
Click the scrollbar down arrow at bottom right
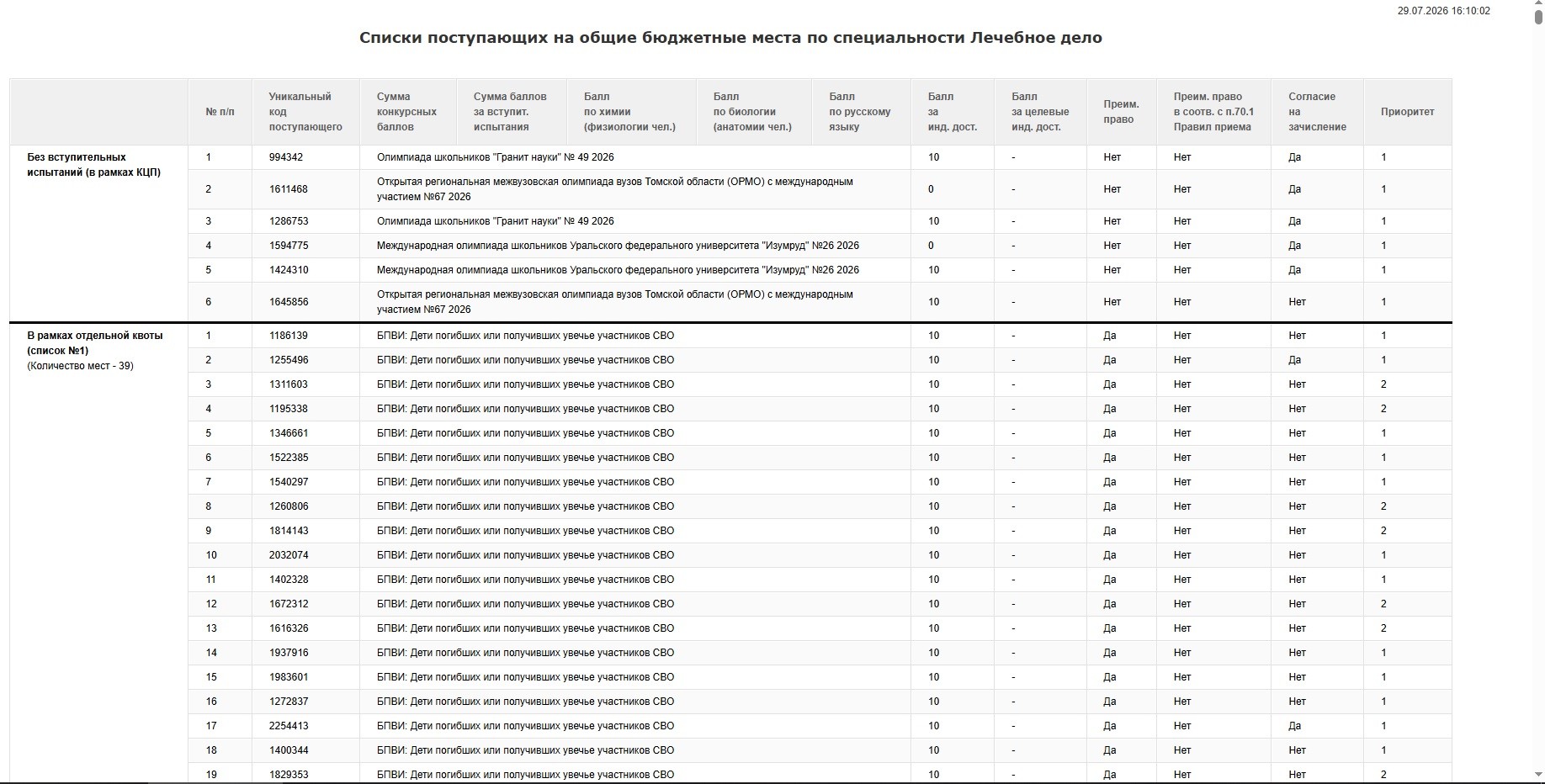[x=1538, y=775]
